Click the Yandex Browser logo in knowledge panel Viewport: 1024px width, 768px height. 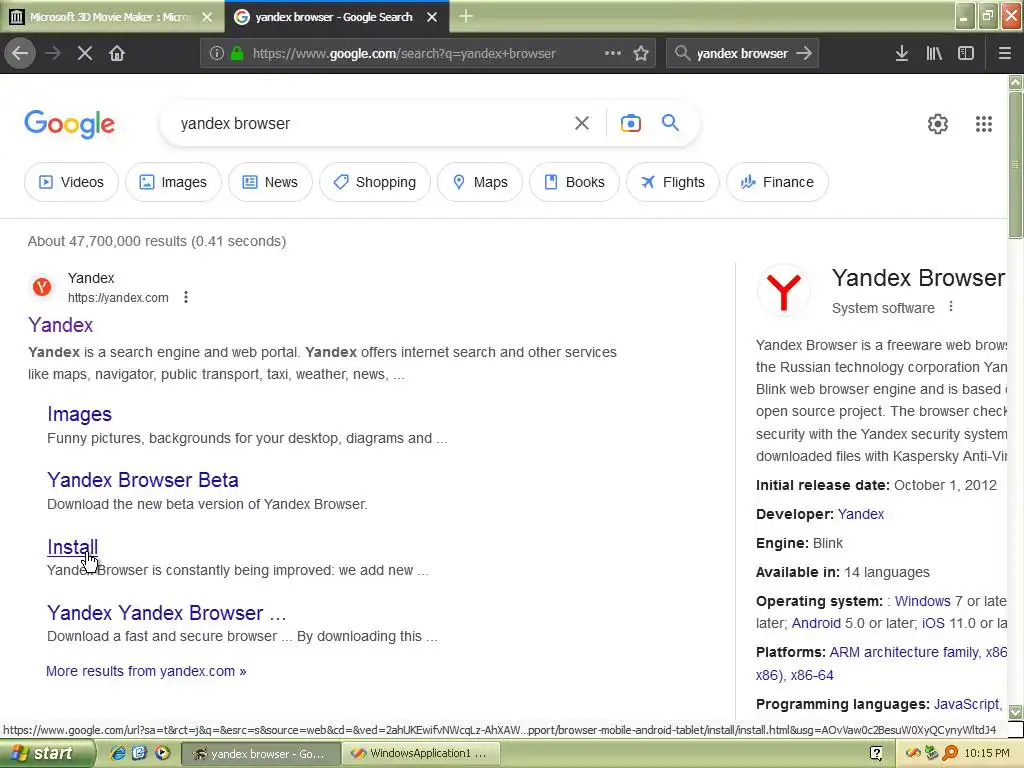tap(784, 291)
